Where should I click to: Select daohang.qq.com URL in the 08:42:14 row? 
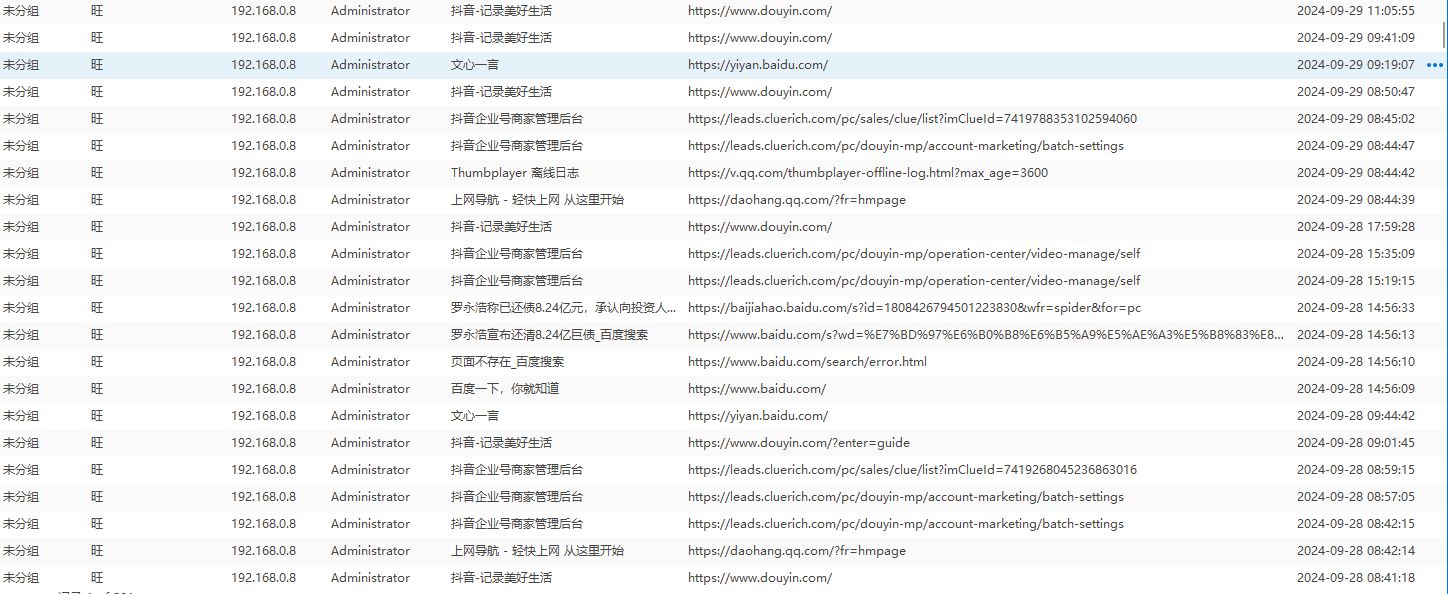click(797, 551)
